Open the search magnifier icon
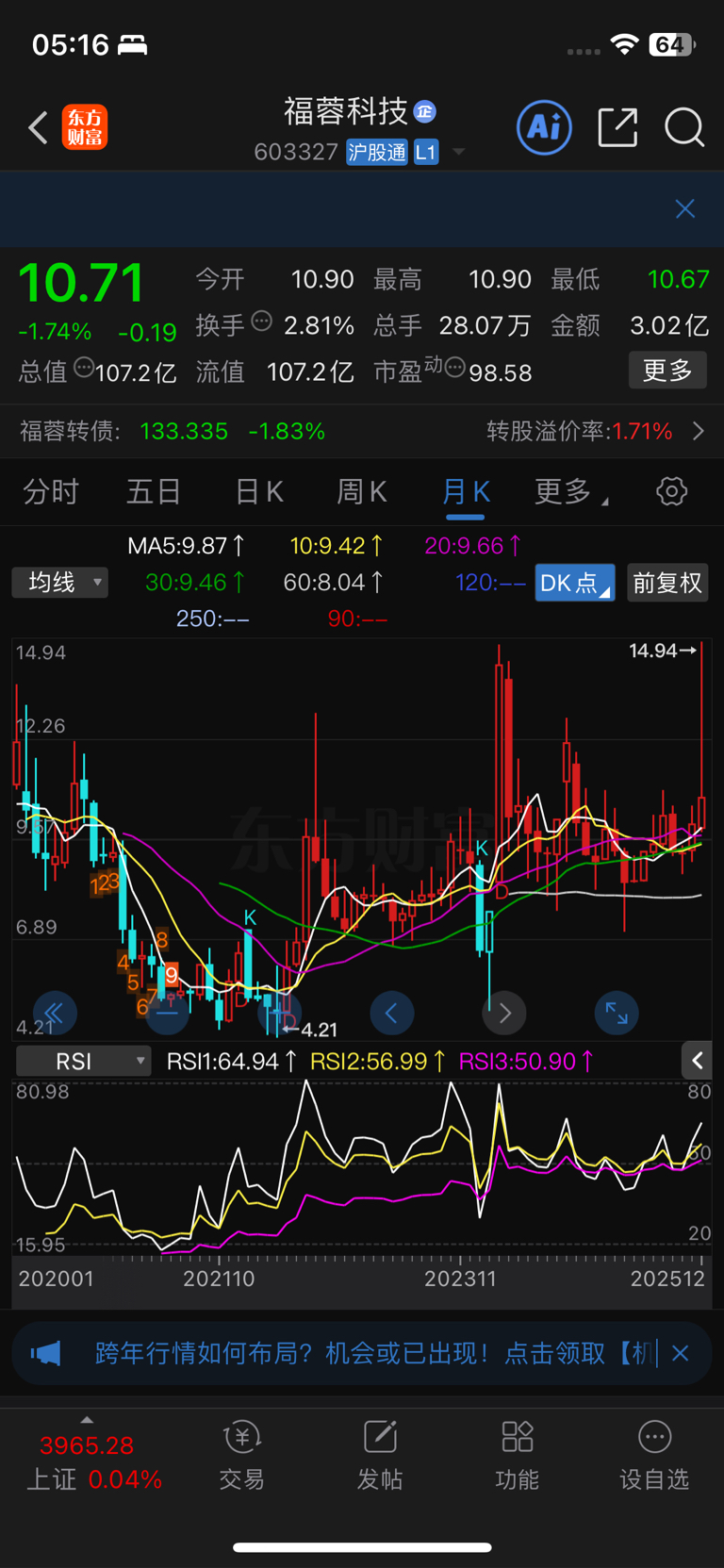 click(684, 127)
